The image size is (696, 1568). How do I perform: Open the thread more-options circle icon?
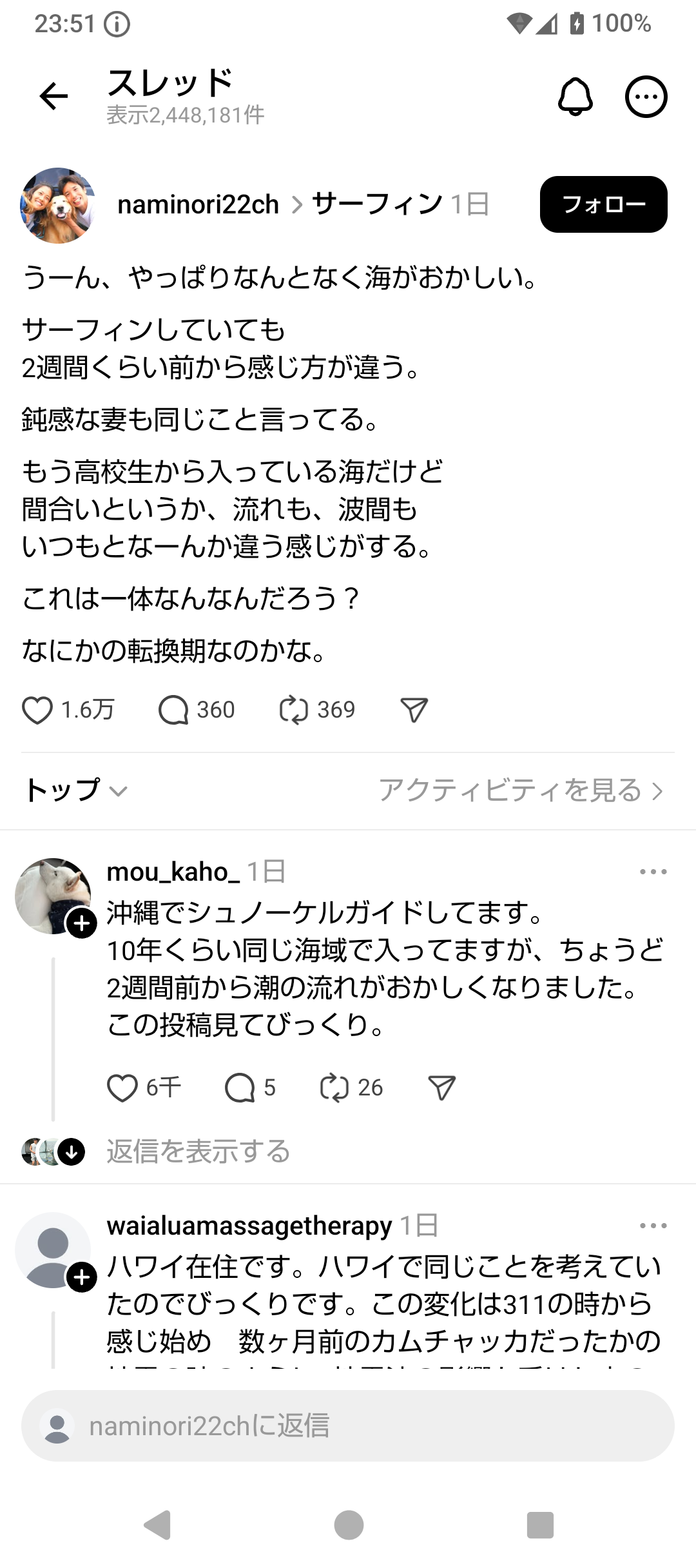[646, 97]
